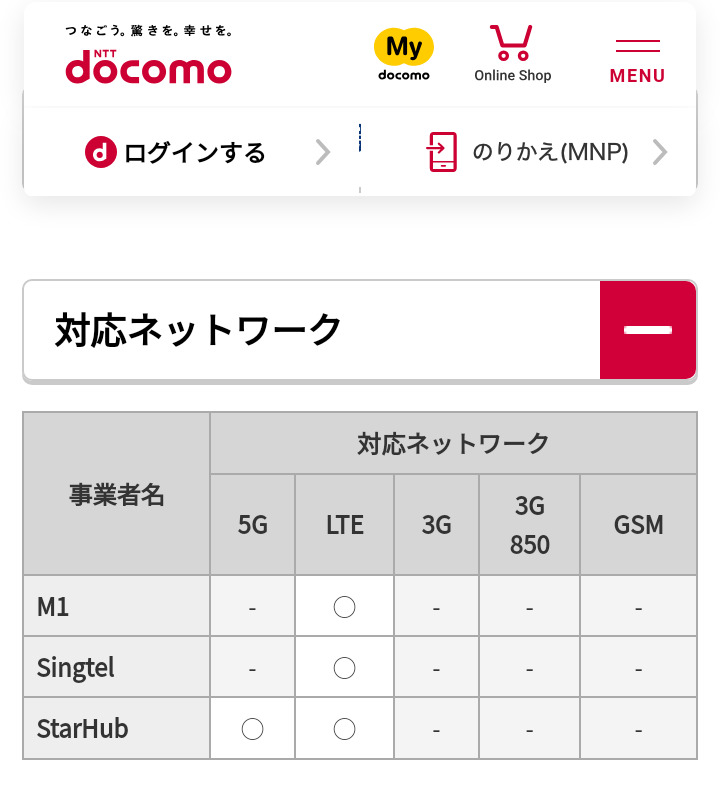Select the Singtel row label
Viewport: 720px width, 792px height.
click(76, 668)
